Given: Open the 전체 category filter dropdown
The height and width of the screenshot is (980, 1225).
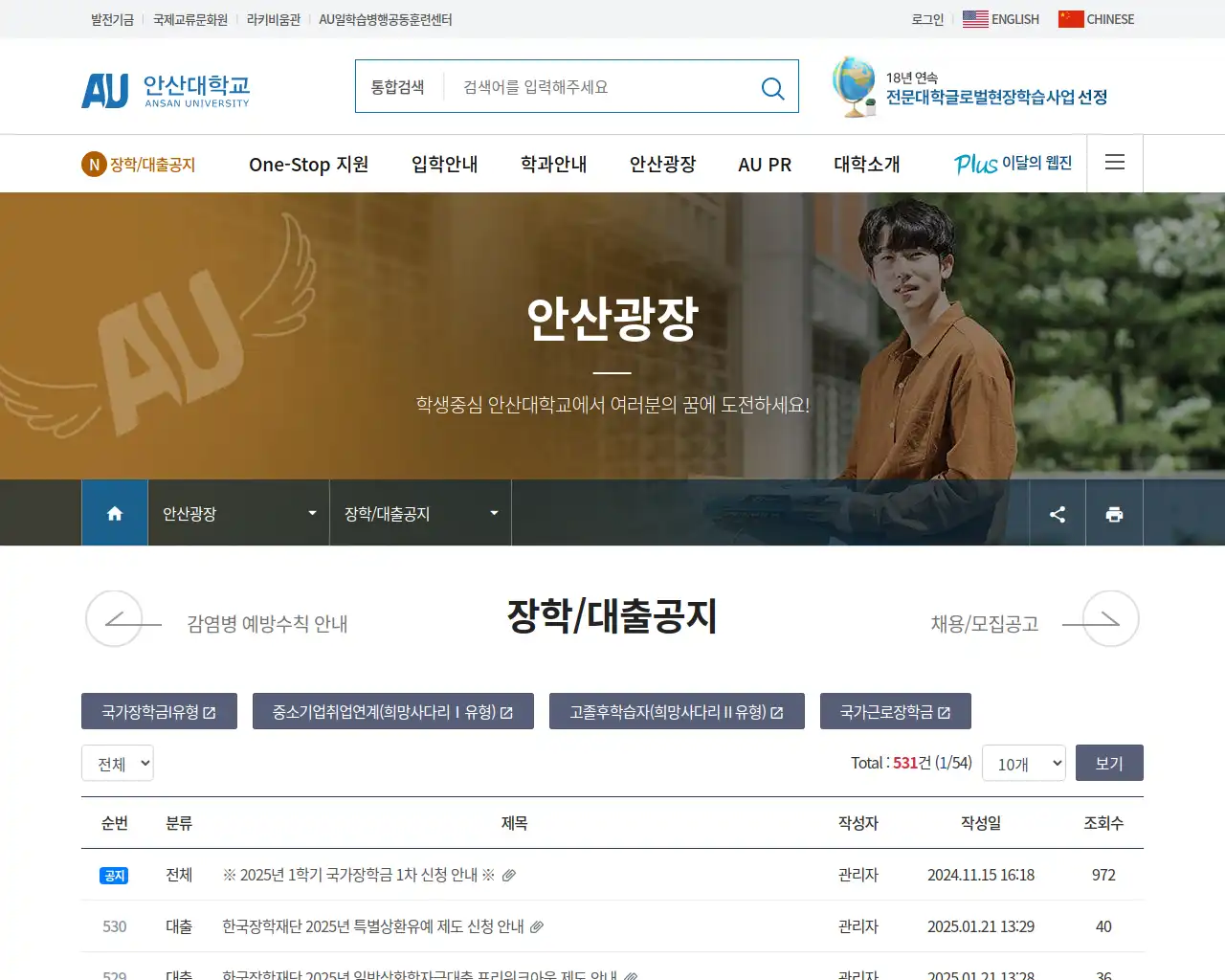Looking at the screenshot, I should (117, 763).
